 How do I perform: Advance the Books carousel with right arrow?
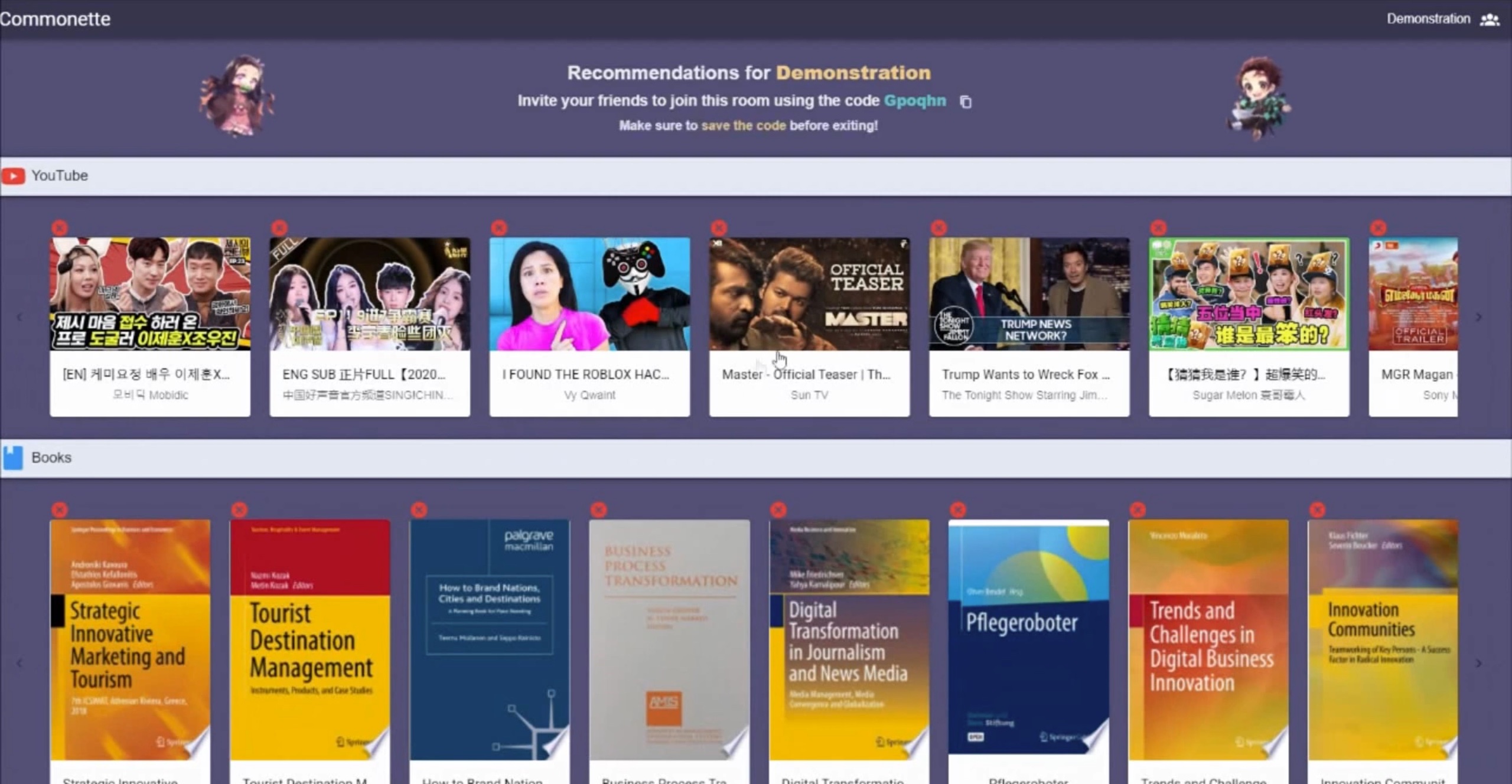1478,663
